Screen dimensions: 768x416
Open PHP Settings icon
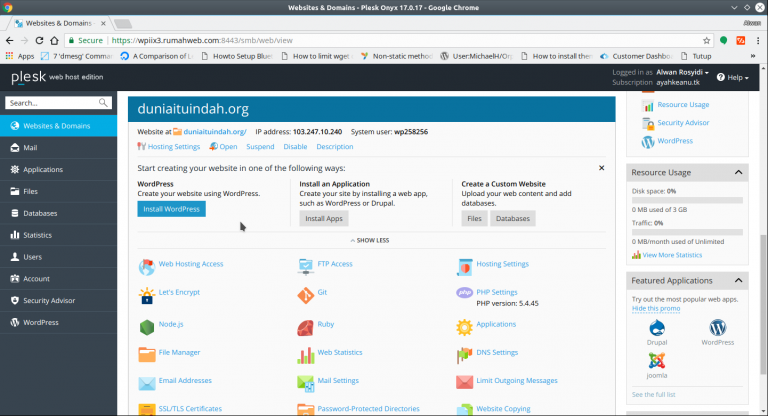[464, 293]
